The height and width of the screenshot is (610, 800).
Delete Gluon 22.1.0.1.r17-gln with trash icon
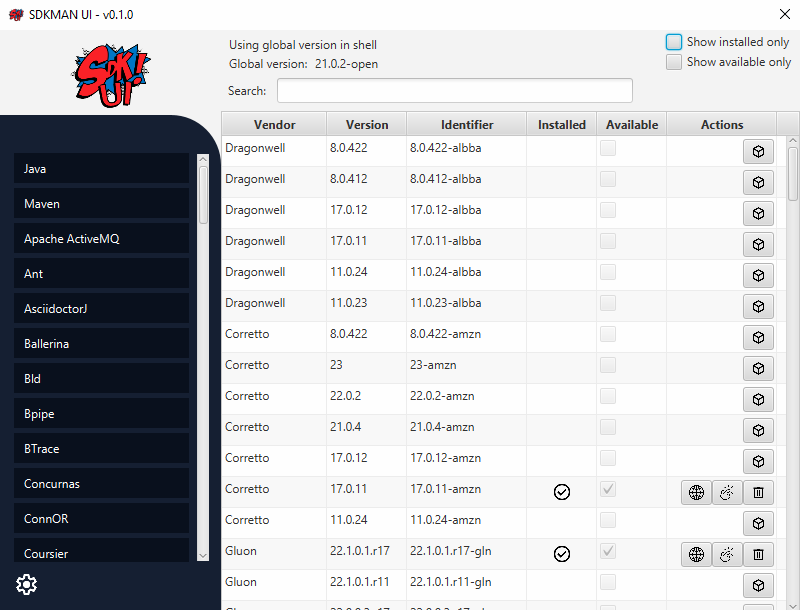pos(758,554)
